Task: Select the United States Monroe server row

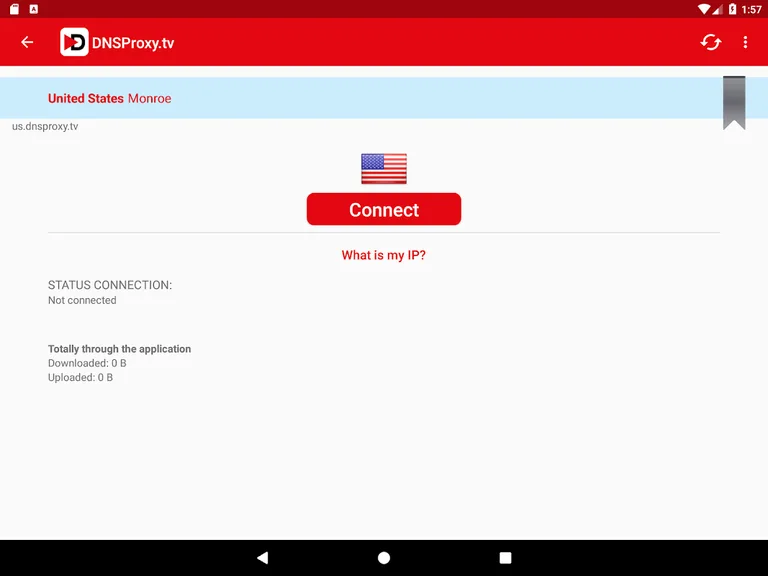Action: point(384,98)
